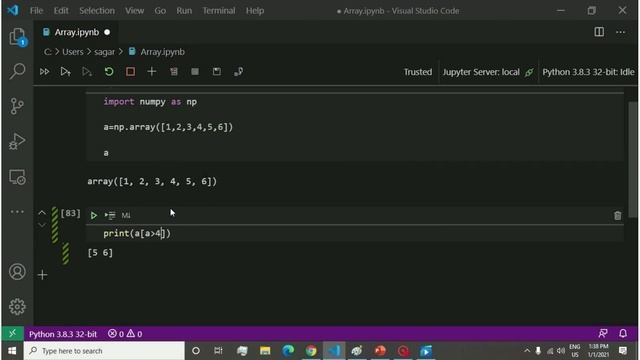
Task: Open the Search view in activity bar
Action: pos(17,71)
